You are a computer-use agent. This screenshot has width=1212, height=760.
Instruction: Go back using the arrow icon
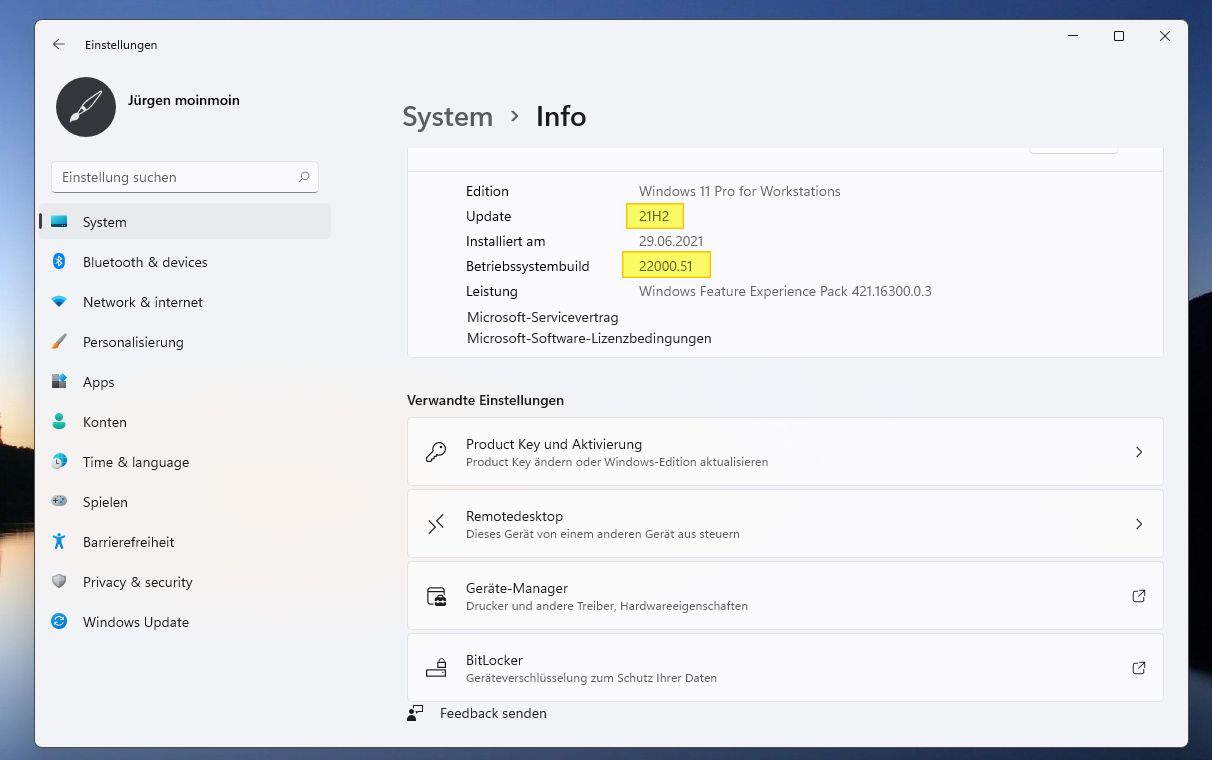pos(59,44)
